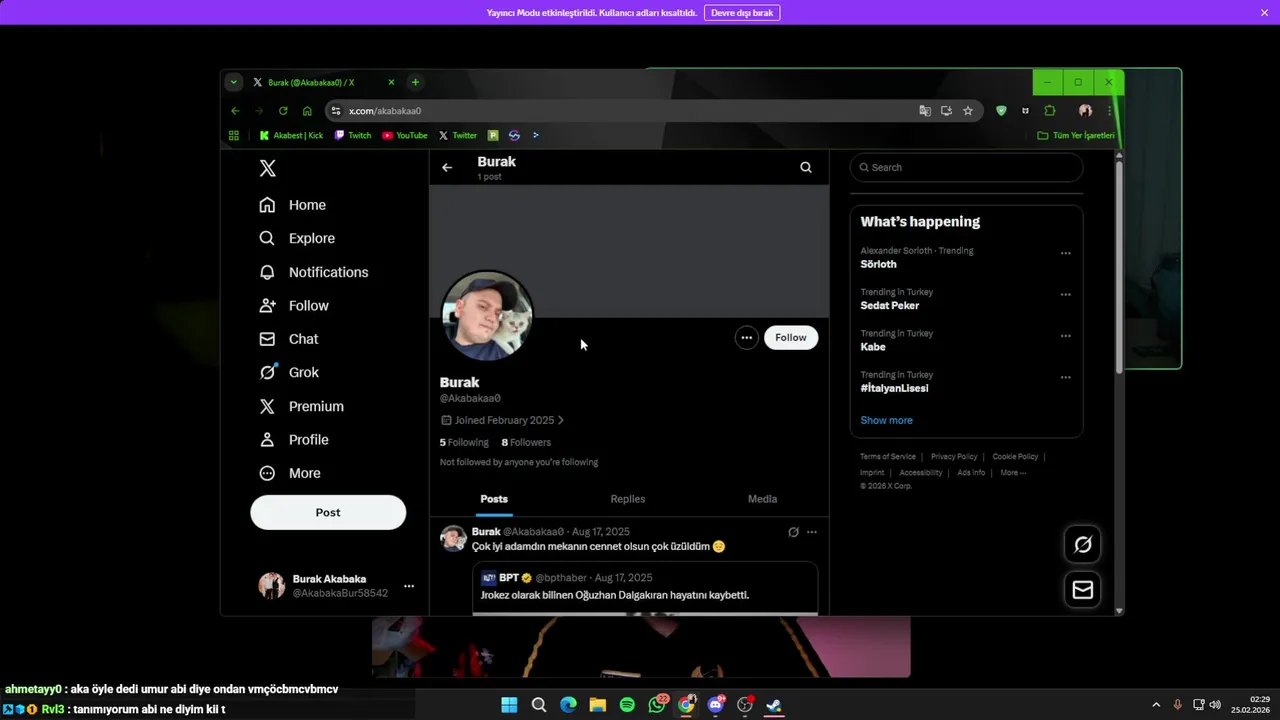This screenshot has width=1280, height=720.
Task: Open the Privacy Policy link
Action: point(954,457)
